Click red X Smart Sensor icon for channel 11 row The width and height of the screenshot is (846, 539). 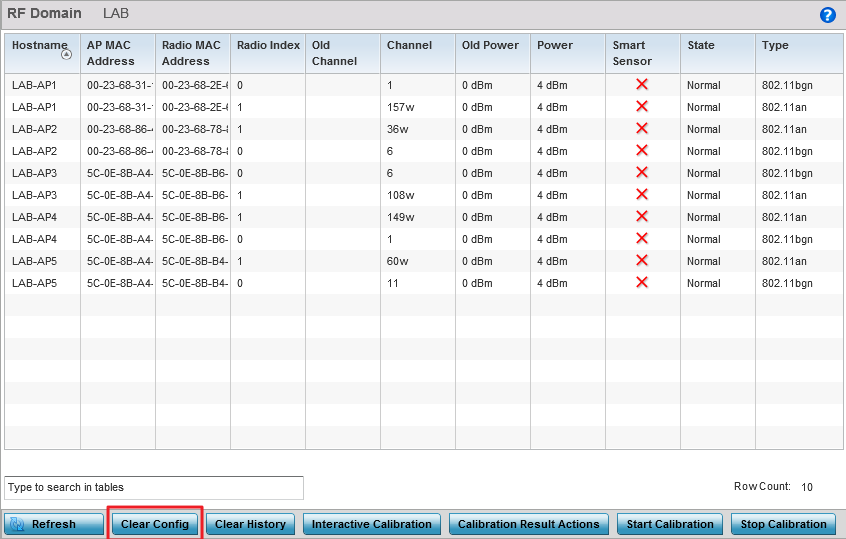pos(642,282)
